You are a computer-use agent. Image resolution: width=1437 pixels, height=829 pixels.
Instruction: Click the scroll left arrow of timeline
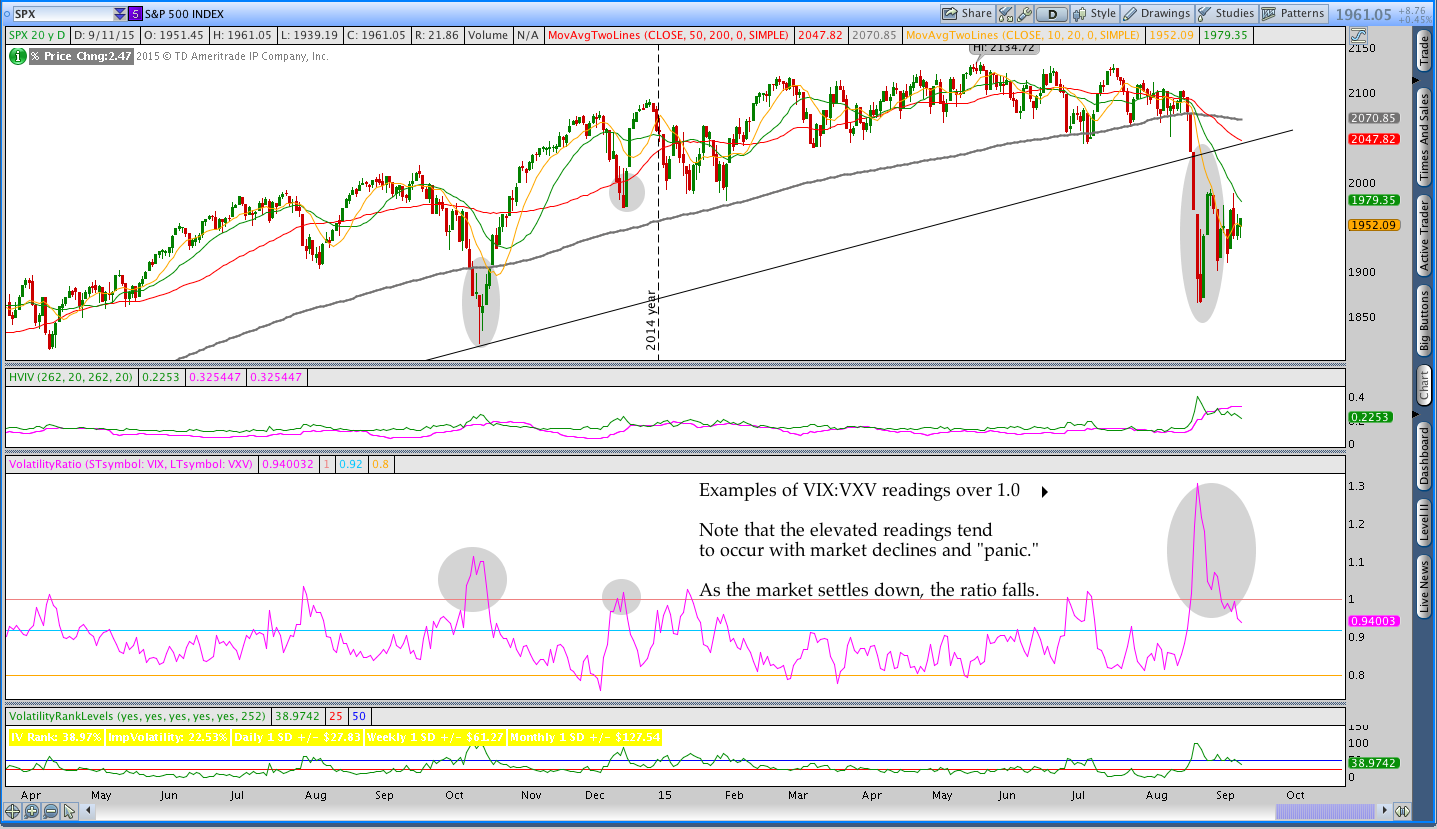pyautogui.click(x=88, y=811)
